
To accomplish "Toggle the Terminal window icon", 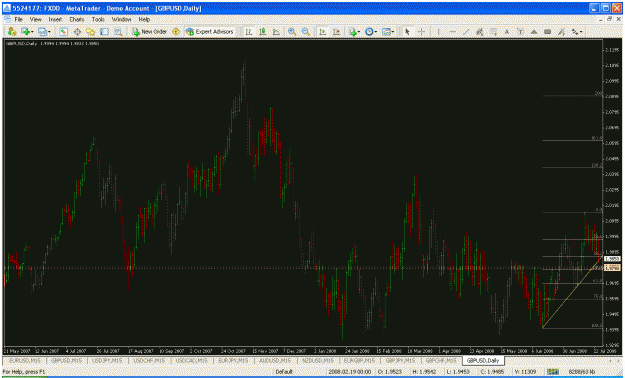I will (x=104, y=32).
